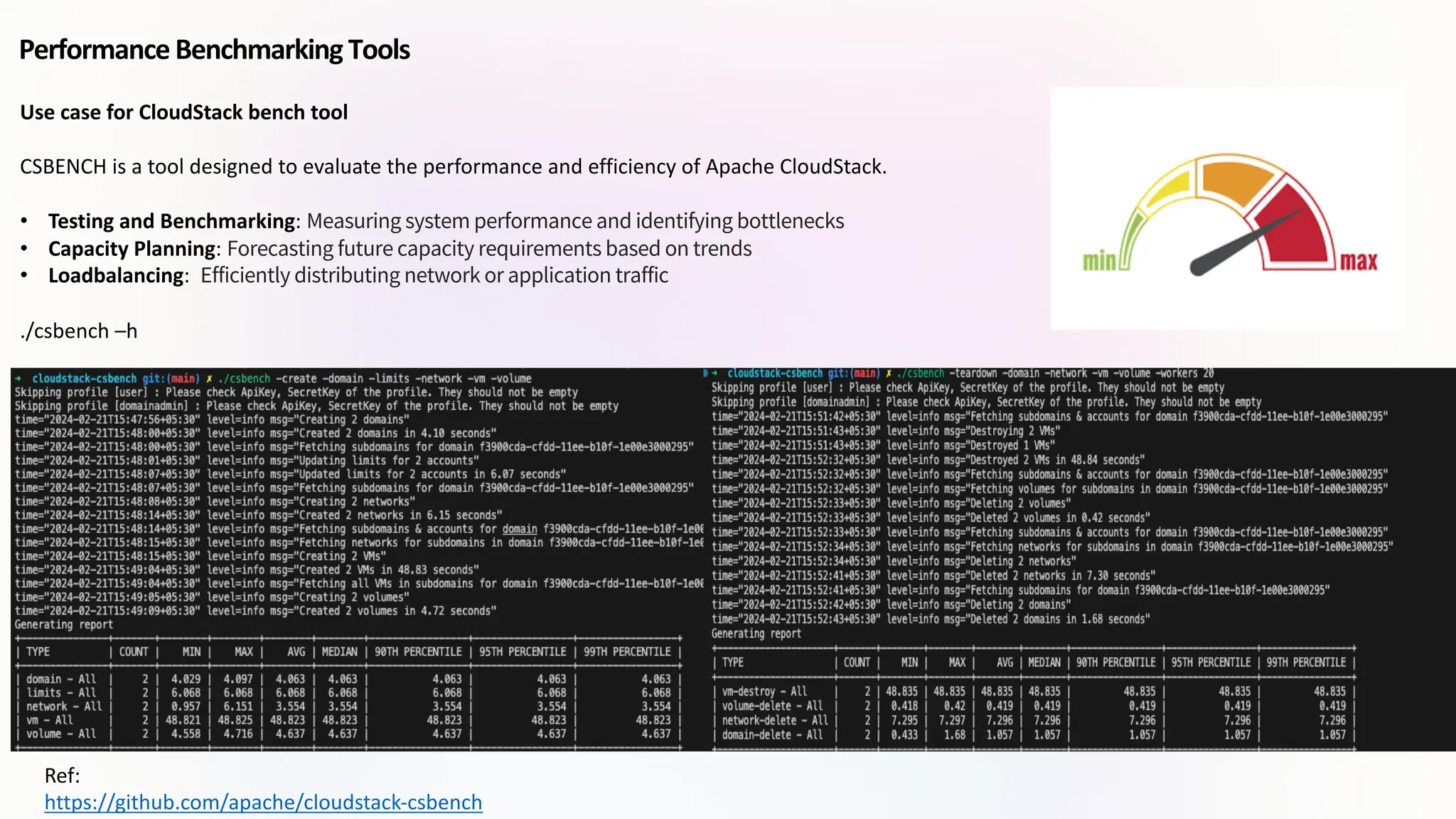Click the 'CSBENCH is a tool designed' sentence
1456x819 pixels.
tap(453, 167)
